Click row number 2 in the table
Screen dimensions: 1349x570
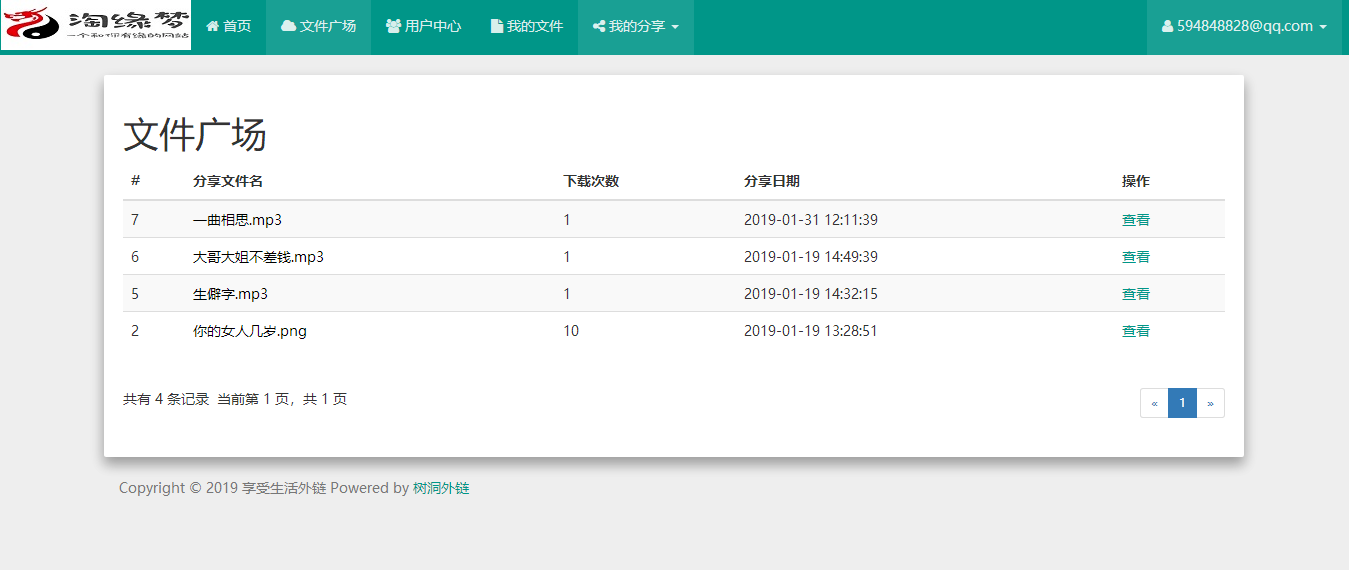135,331
